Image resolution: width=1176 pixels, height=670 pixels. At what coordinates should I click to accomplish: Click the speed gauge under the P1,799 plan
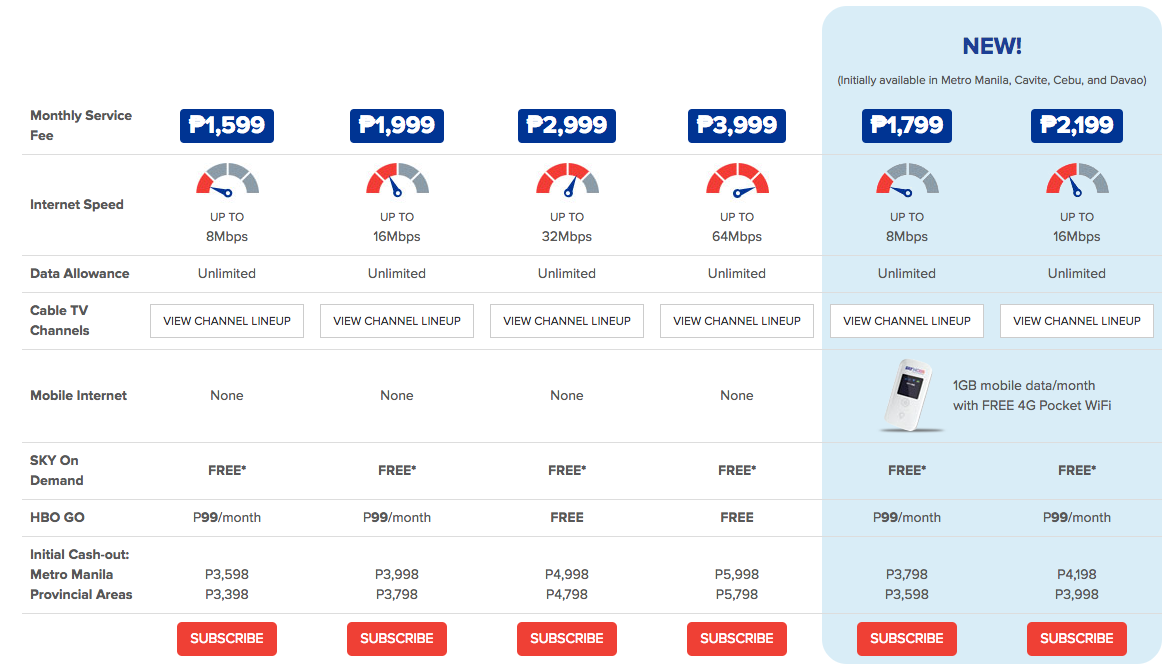[x=907, y=180]
